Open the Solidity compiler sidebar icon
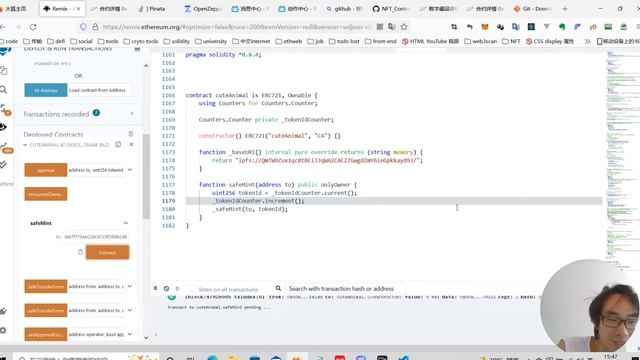 5,109
